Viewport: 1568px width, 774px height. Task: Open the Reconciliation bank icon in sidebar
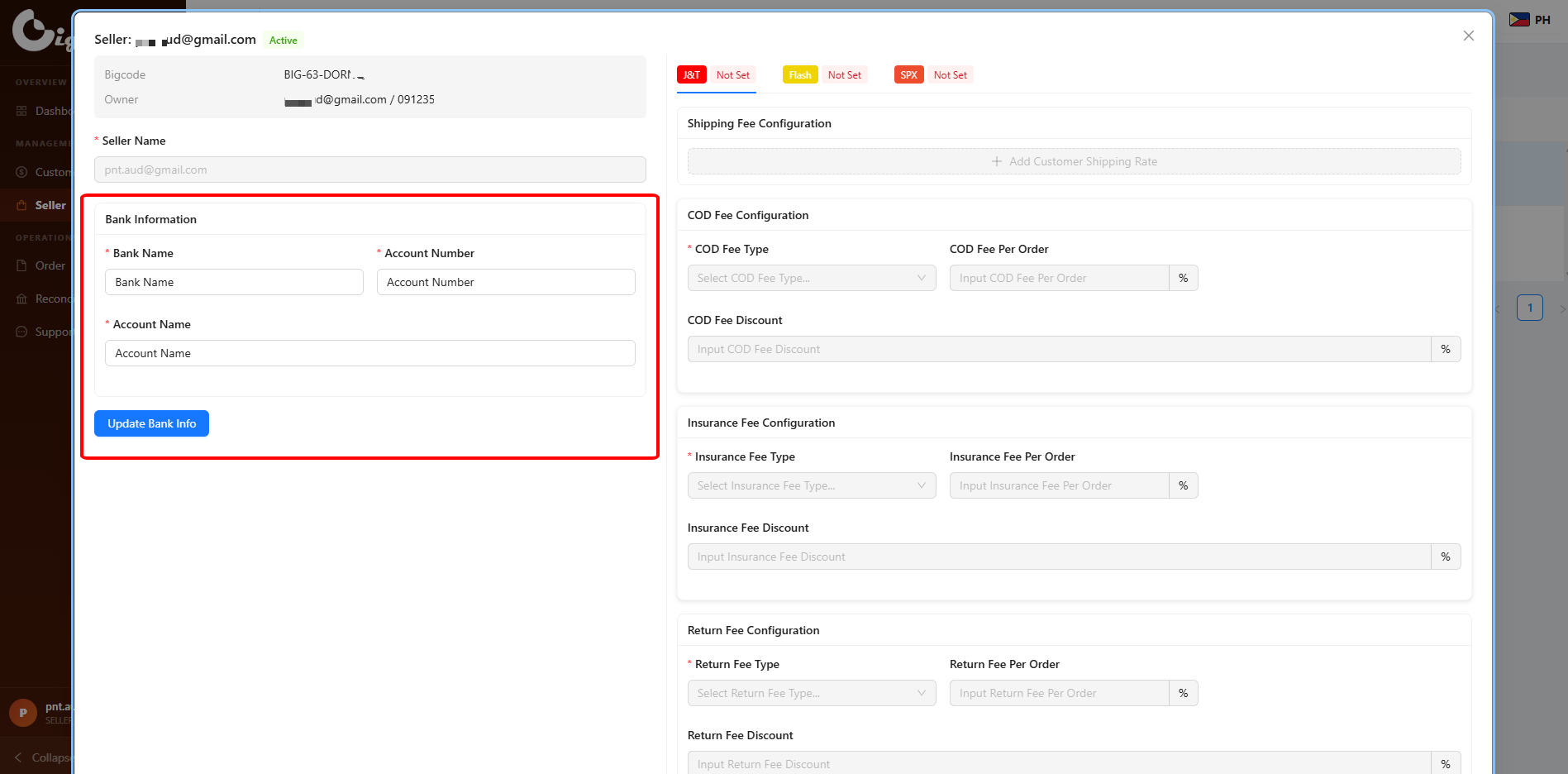click(21, 299)
